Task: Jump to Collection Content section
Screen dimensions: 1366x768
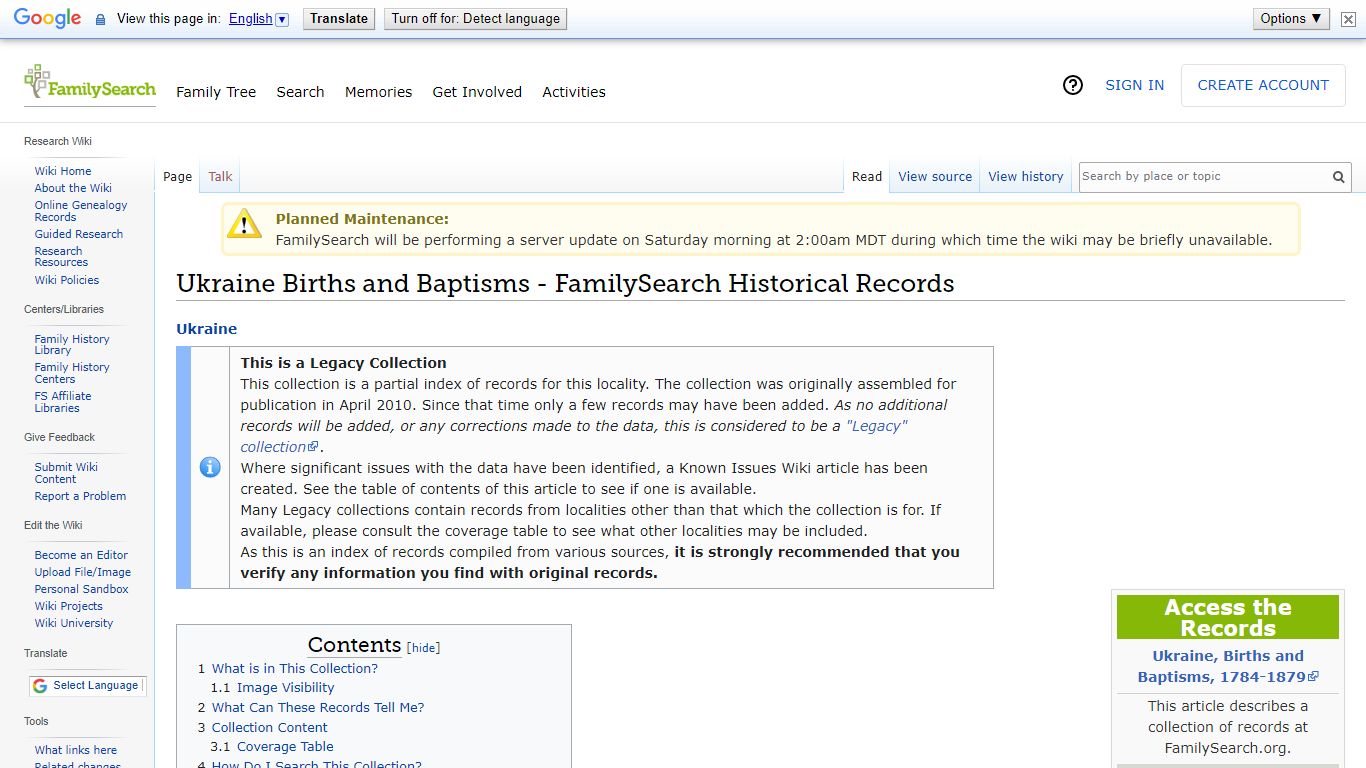Action: tap(270, 728)
